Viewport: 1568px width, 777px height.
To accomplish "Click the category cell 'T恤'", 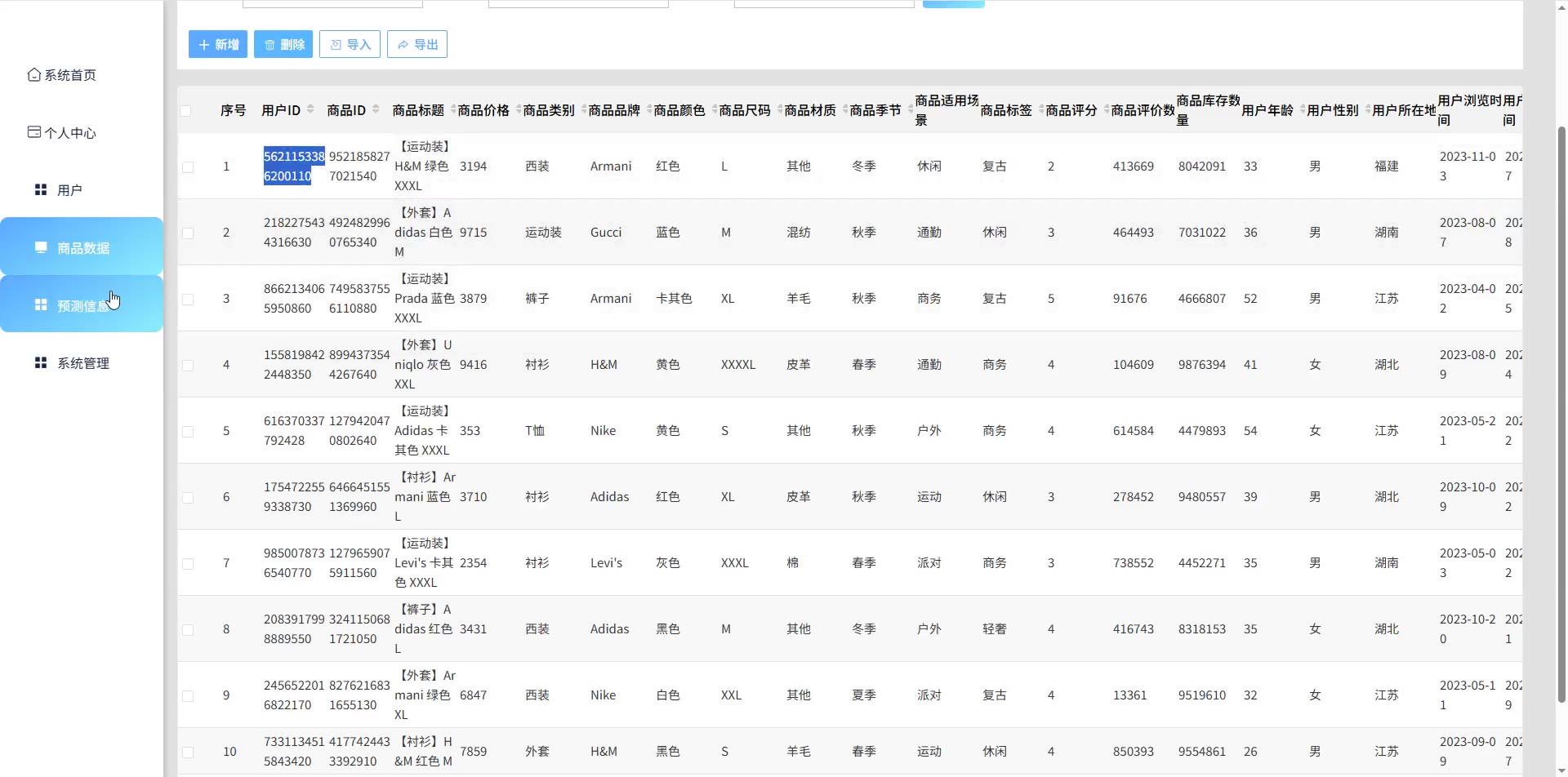I will point(535,431).
